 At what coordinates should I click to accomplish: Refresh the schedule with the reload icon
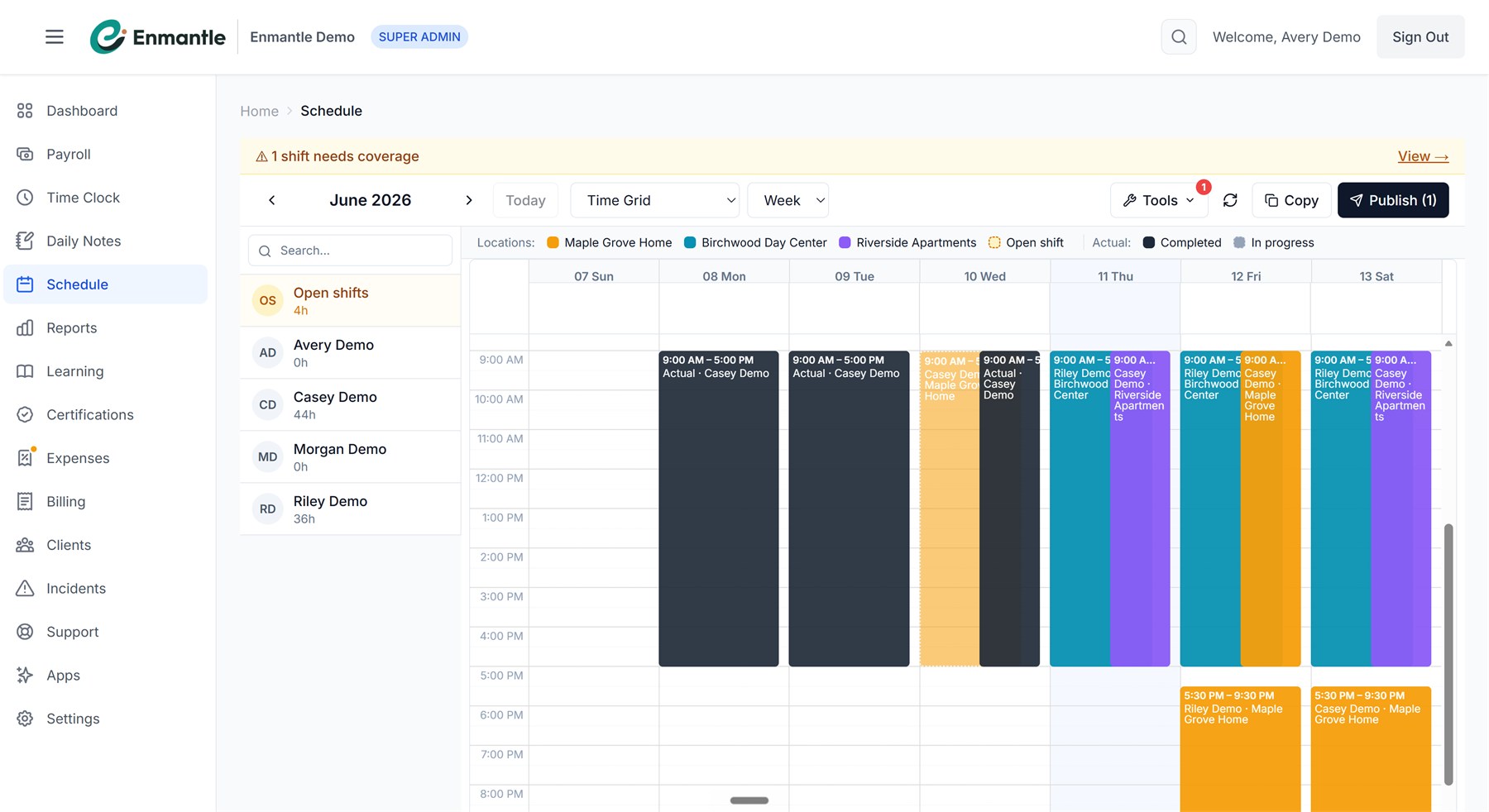pyautogui.click(x=1230, y=200)
